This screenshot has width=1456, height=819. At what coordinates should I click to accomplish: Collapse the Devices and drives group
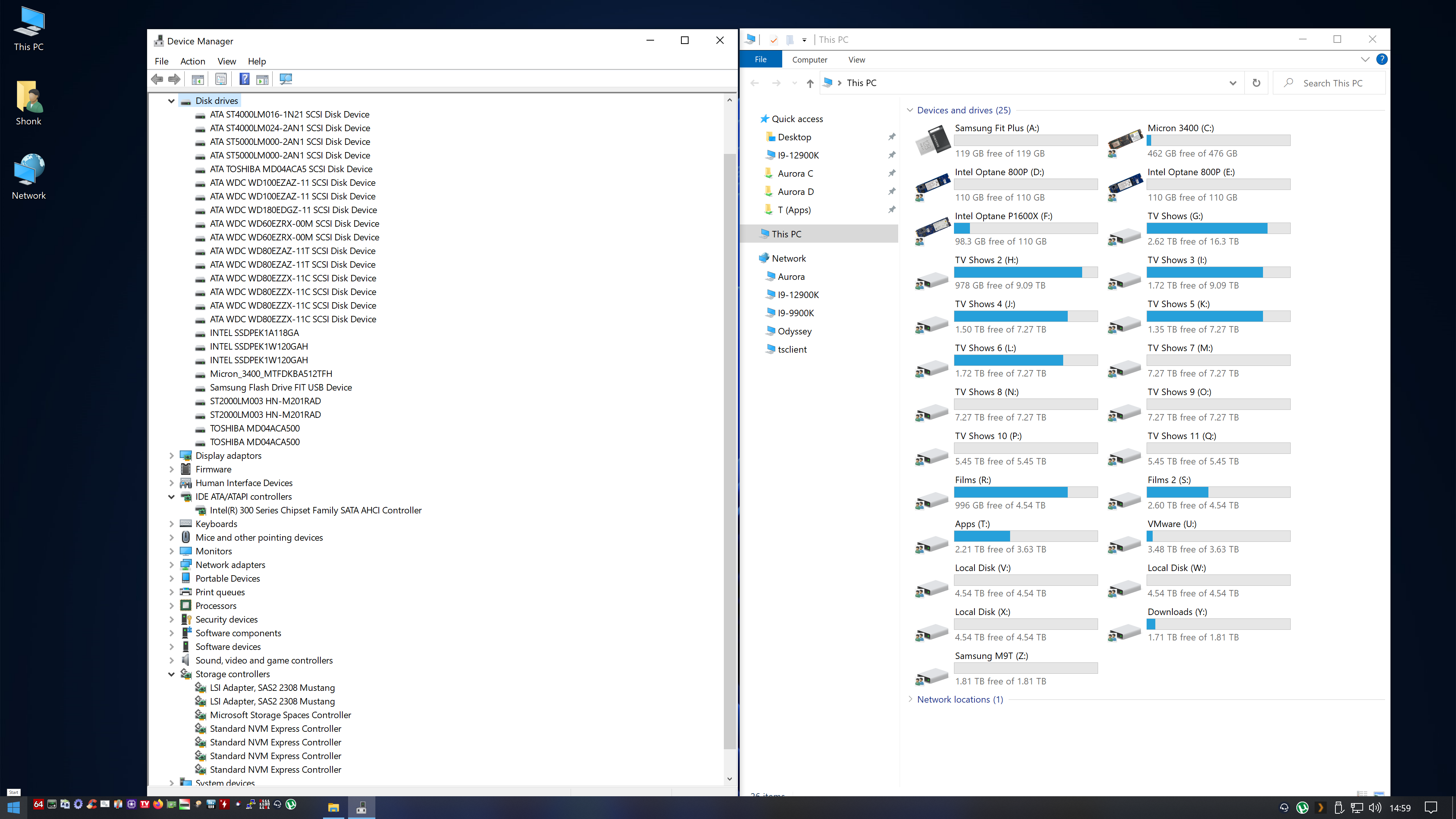click(x=910, y=110)
